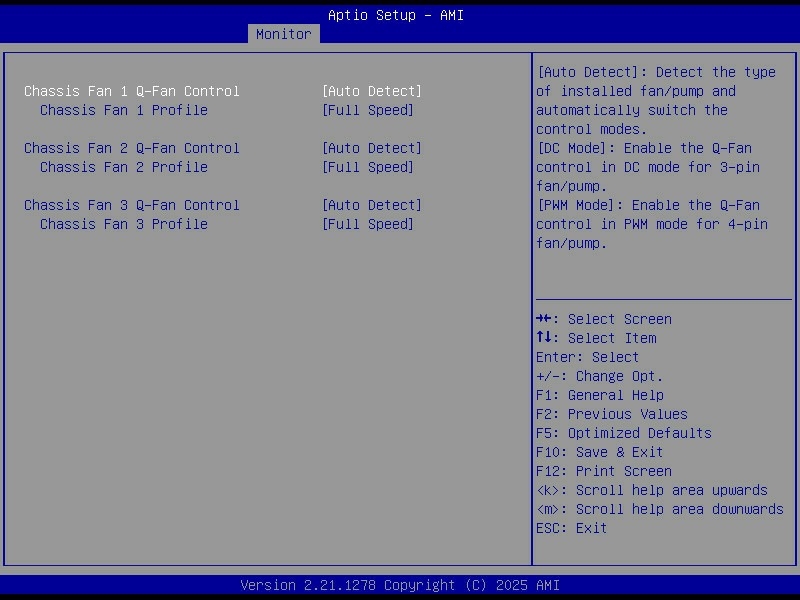
Task: Click the up-down arrows Select Item hint
Action: tap(596, 338)
